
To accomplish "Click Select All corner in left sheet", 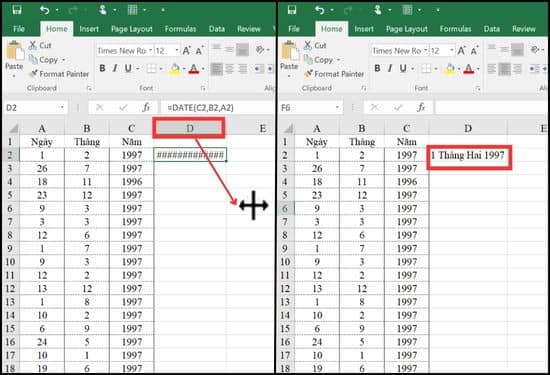I will [13, 128].
